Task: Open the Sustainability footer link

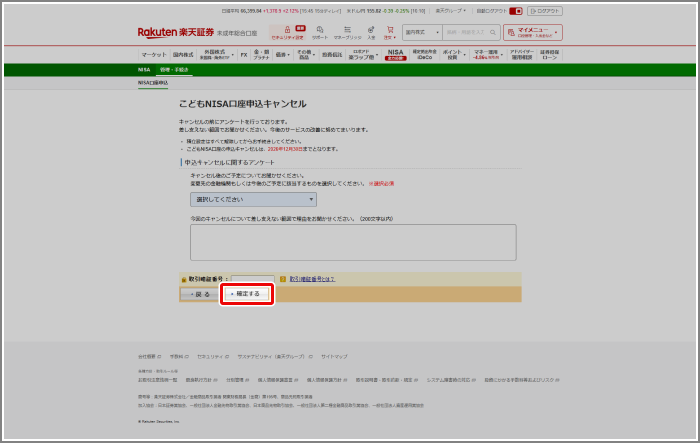Action: point(275,356)
